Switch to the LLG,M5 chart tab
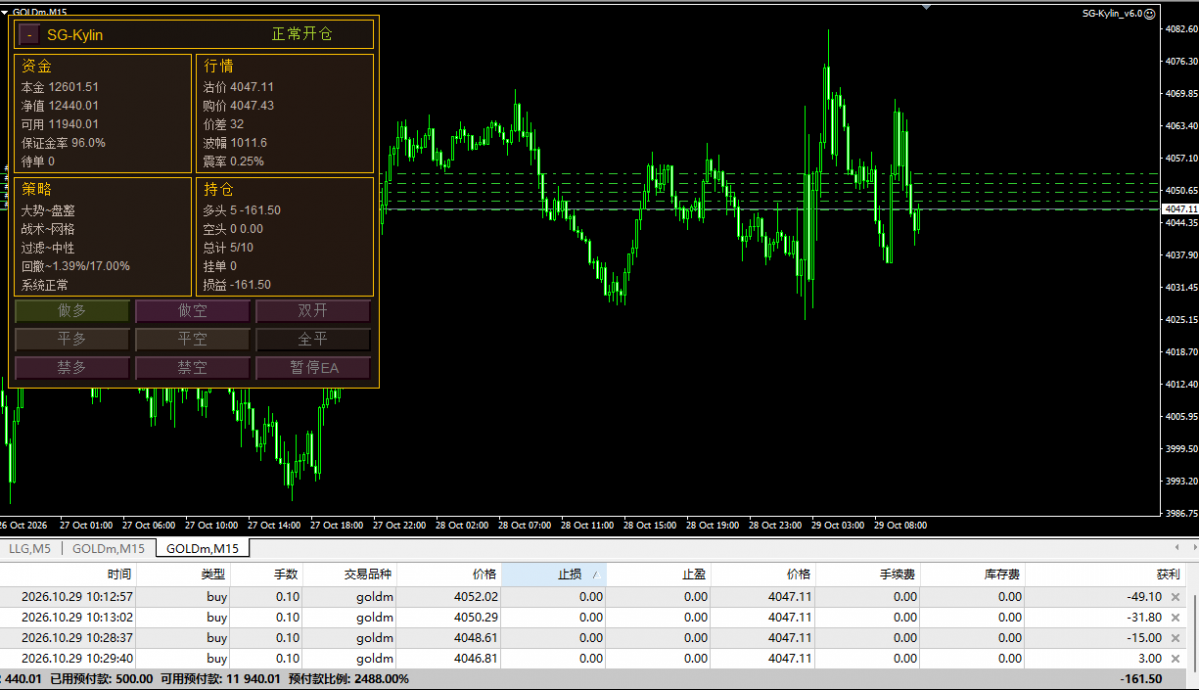Image resolution: width=1199 pixels, height=690 pixels. tap(30, 548)
